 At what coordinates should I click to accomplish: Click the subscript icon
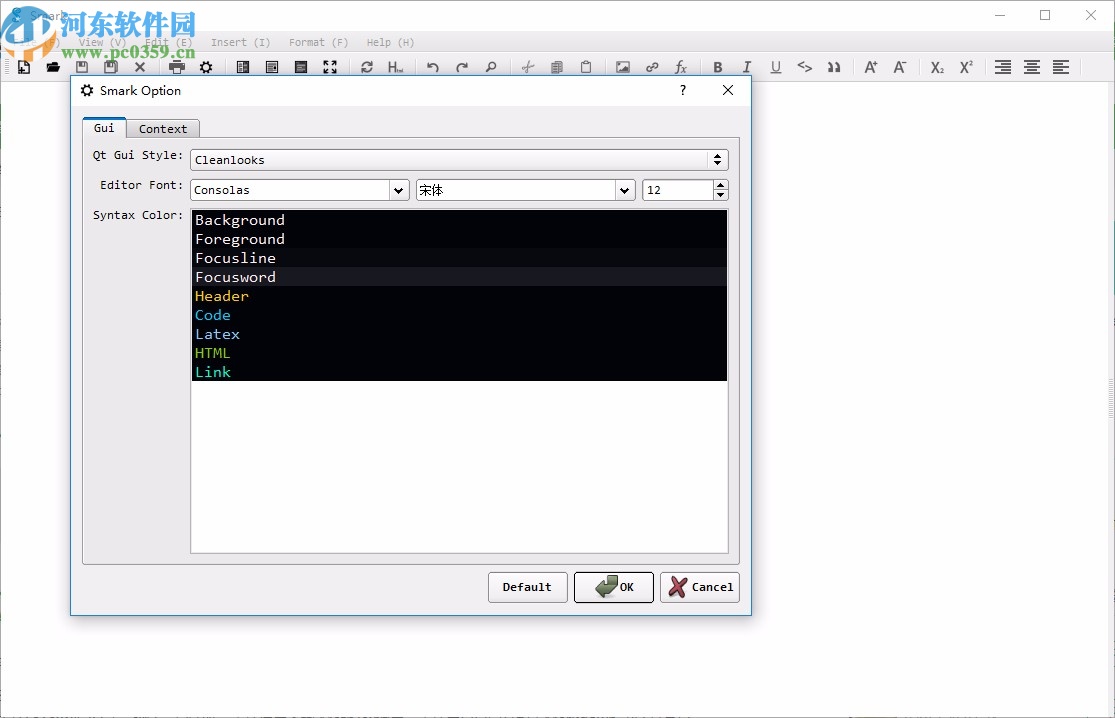(937, 67)
